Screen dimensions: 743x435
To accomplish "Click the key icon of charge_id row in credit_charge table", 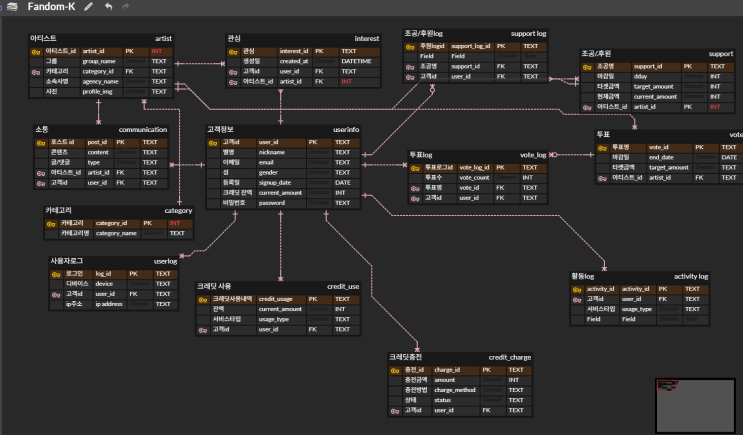I will (x=395, y=371).
